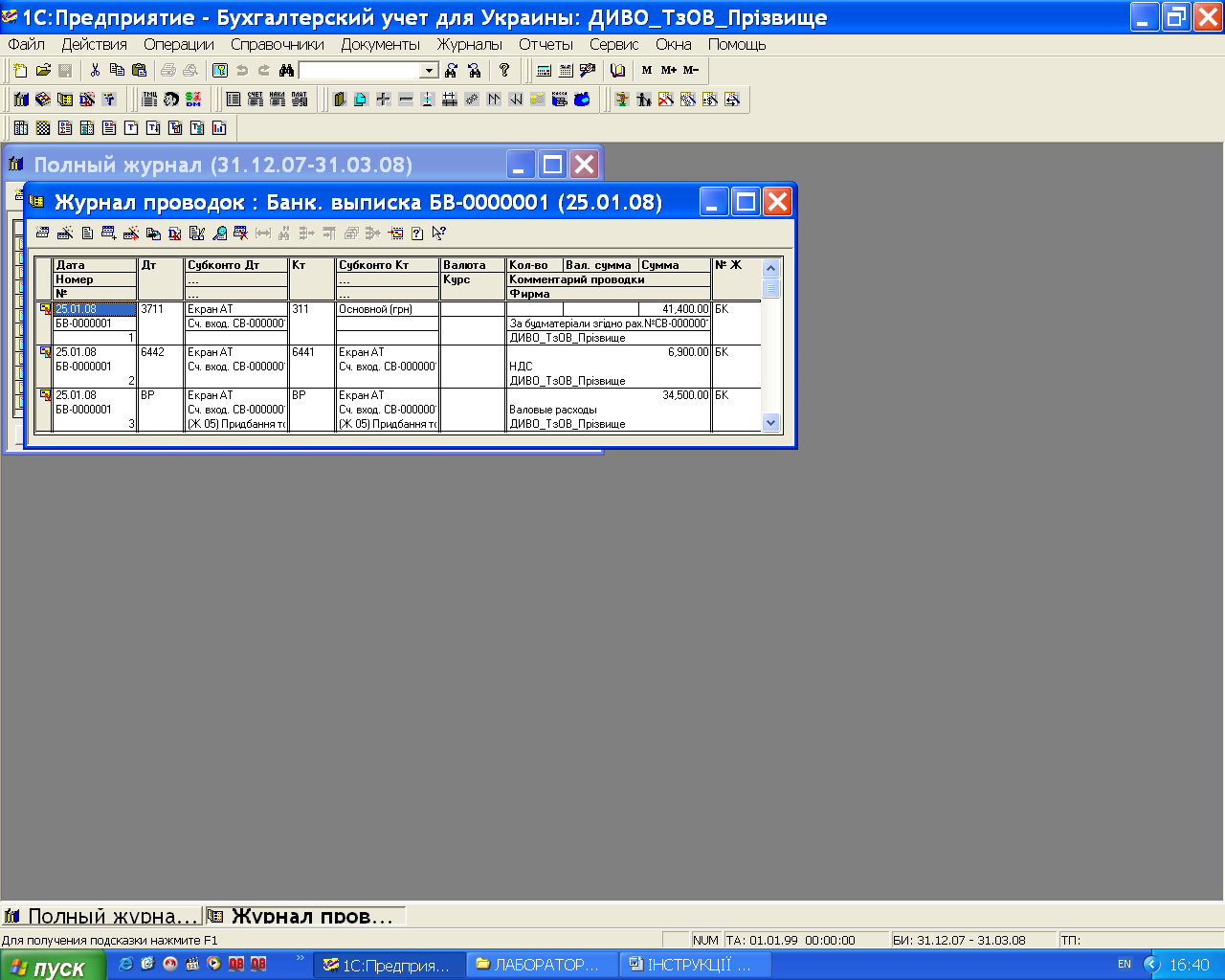Screen dimensions: 1225x980
Task: Click the locked key icon in main toolbar
Action: tap(220, 70)
